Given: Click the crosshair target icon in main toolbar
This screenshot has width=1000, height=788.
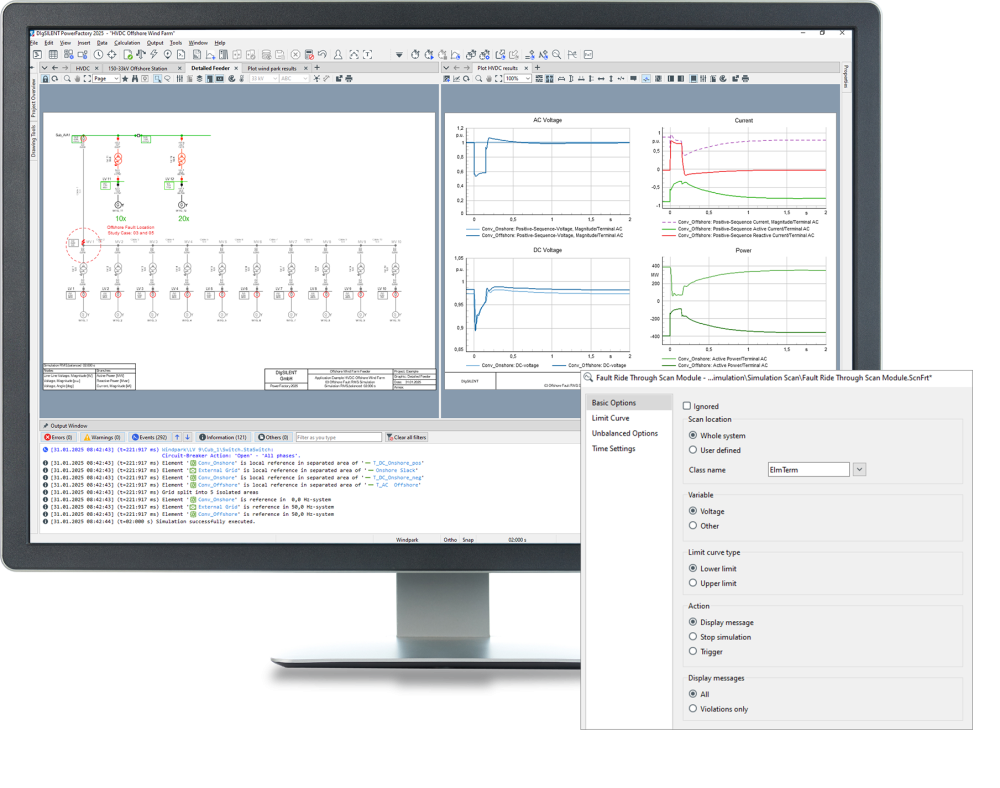Looking at the screenshot, I should tap(112, 55).
